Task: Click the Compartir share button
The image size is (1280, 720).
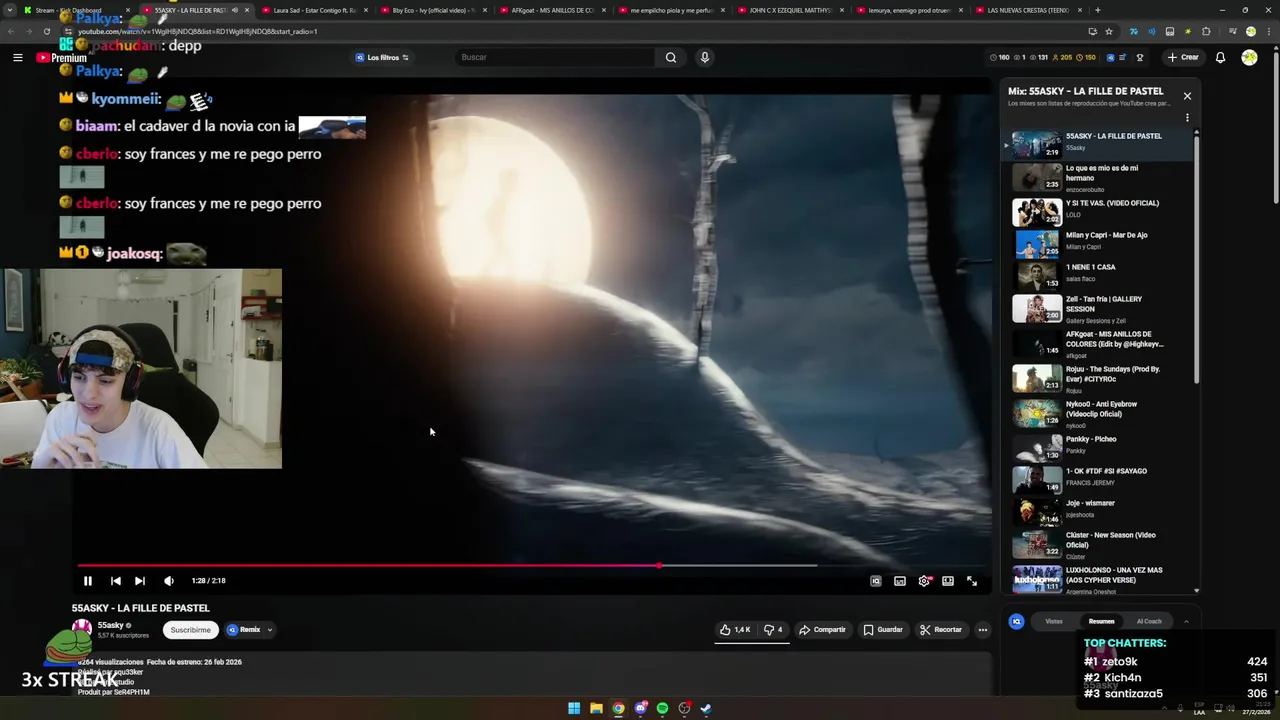Action: (822, 630)
